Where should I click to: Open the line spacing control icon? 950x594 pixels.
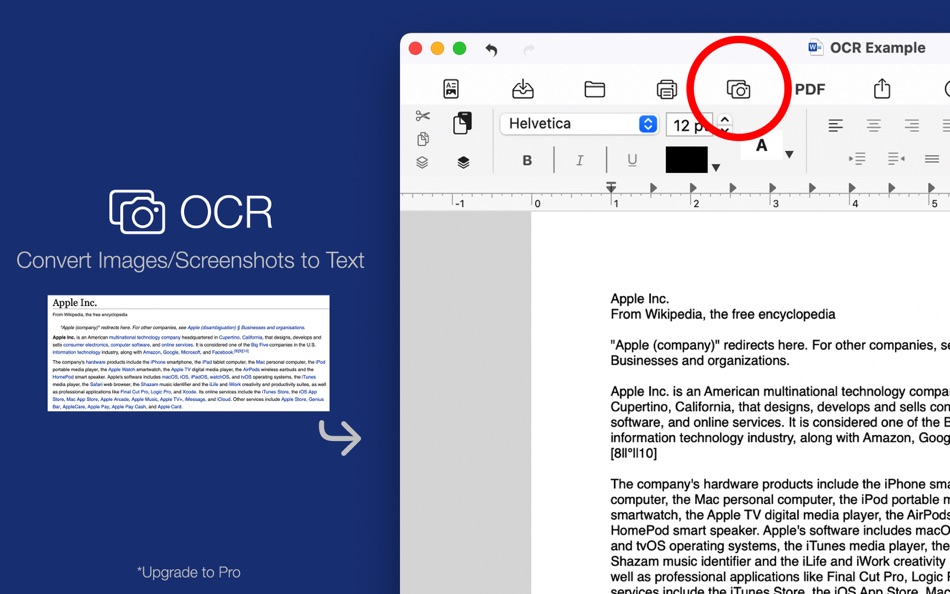click(932, 159)
